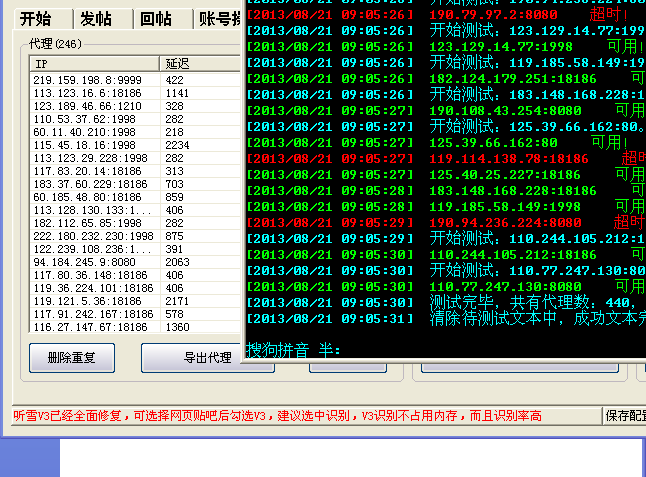Click proxy entry 116.27.147.67:18186
The height and width of the screenshot is (477, 646).
pyautogui.click(x=94, y=327)
